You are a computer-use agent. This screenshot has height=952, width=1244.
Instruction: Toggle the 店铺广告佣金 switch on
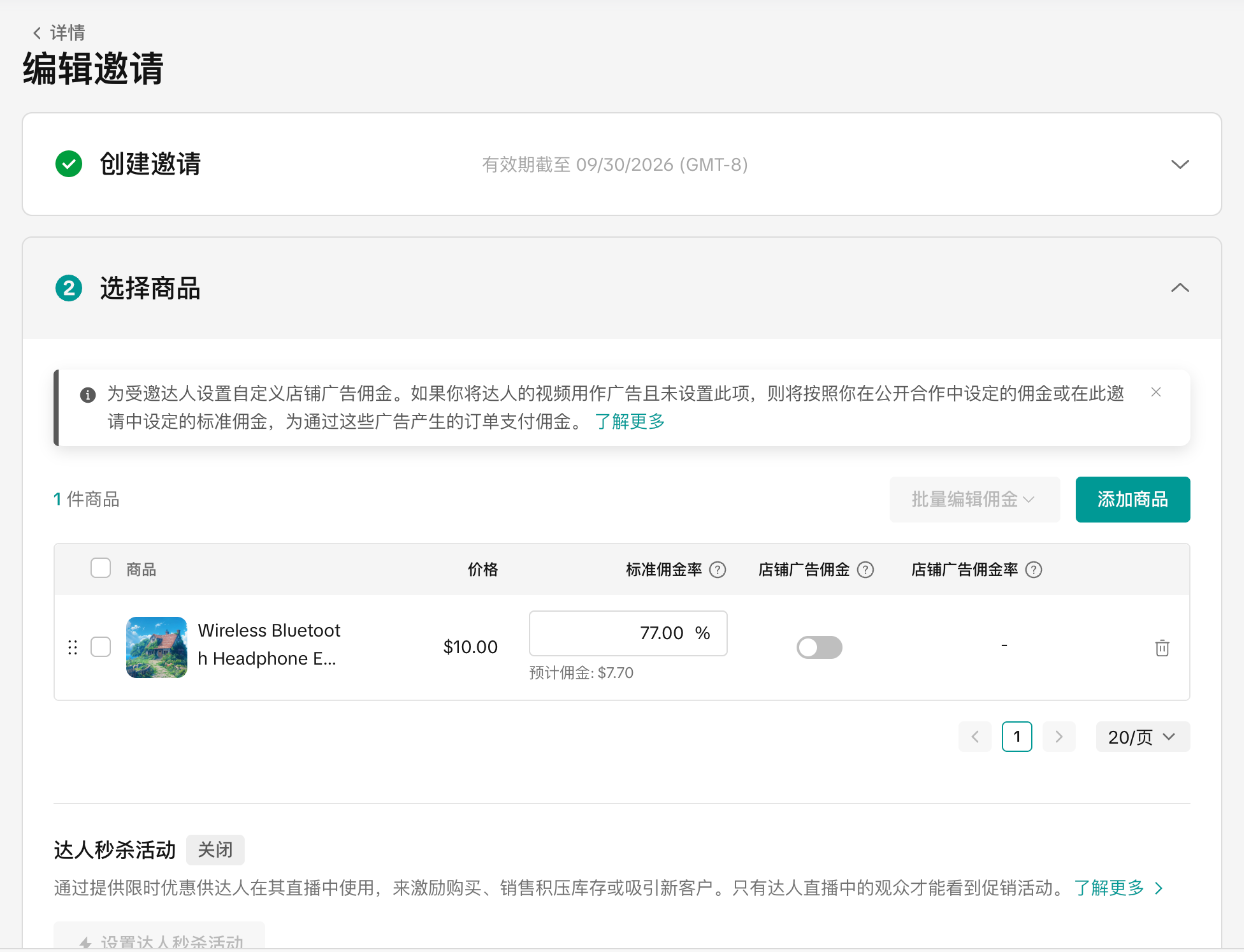pyautogui.click(x=819, y=647)
